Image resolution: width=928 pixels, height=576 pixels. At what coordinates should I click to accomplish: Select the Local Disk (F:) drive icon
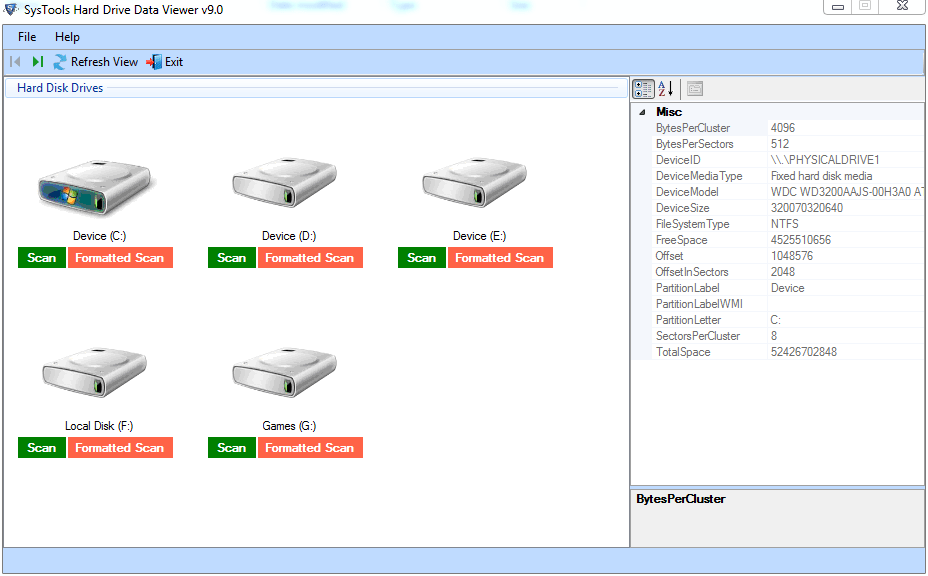tap(95, 371)
